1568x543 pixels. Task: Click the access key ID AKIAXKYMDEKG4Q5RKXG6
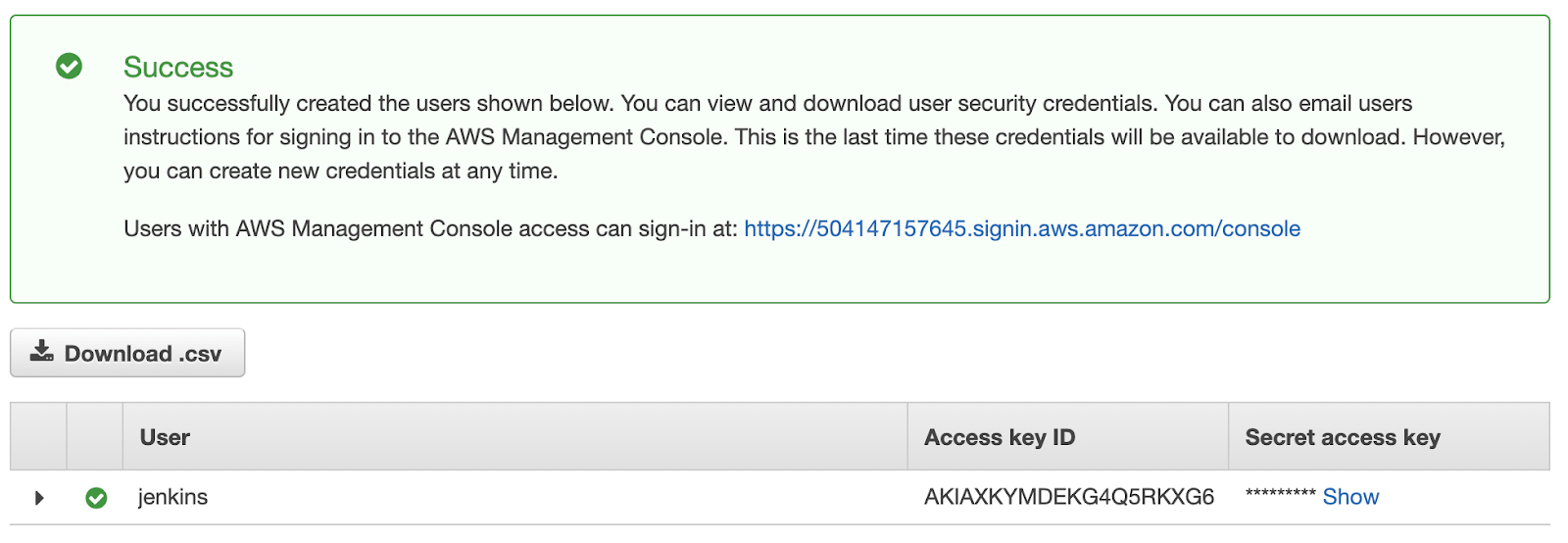point(1069,497)
